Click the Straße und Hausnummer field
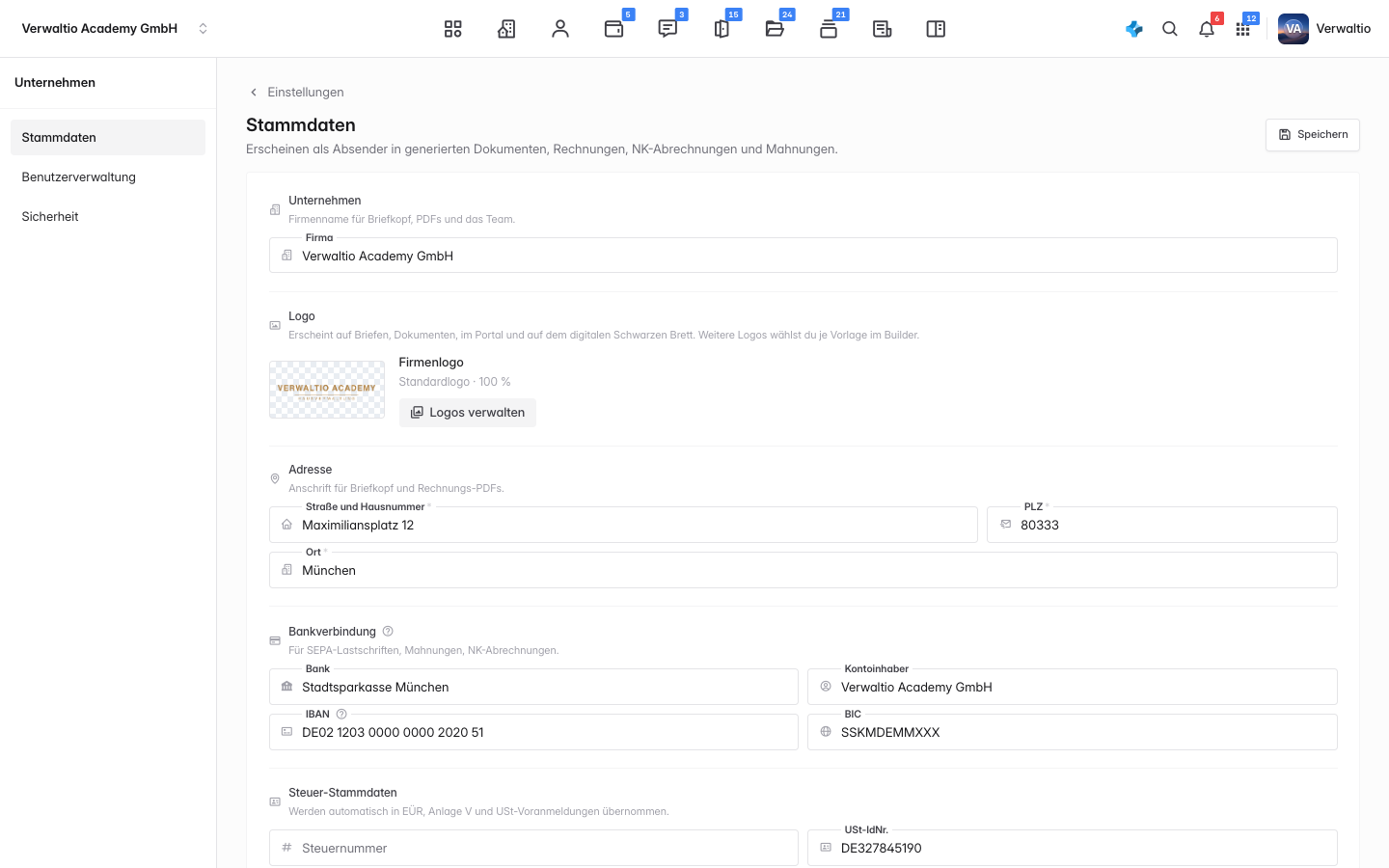Image resolution: width=1389 pixels, height=868 pixels. 623,525
